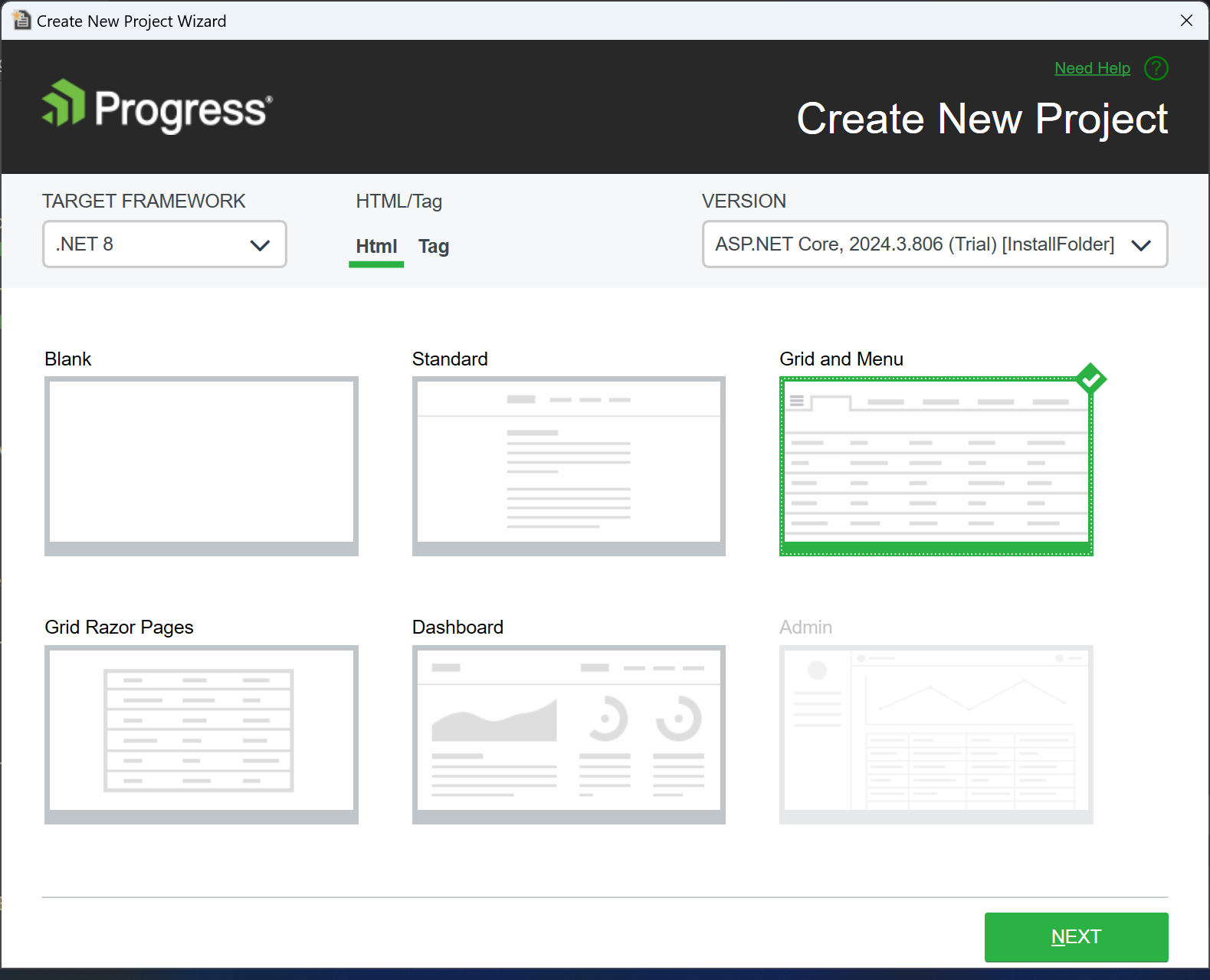Expand the Version ASP.NET Core dropdown

(x=935, y=244)
